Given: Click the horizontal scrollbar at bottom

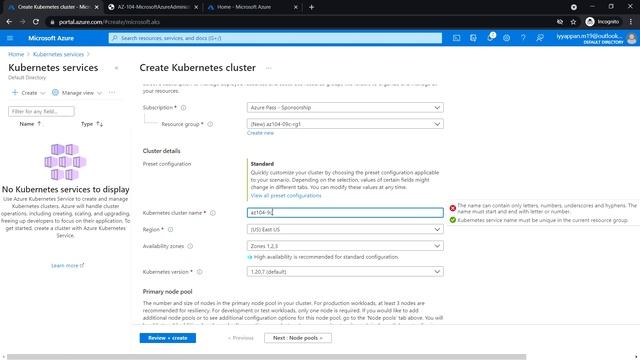Looking at the screenshot, I should (x=267, y=357).
